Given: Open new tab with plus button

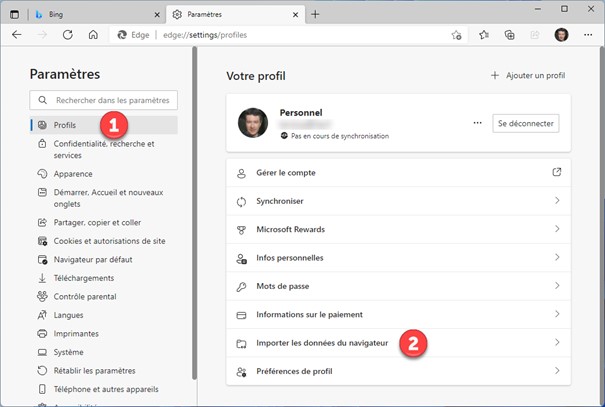Looking at the screenshot, I should (x=316, y=14).
